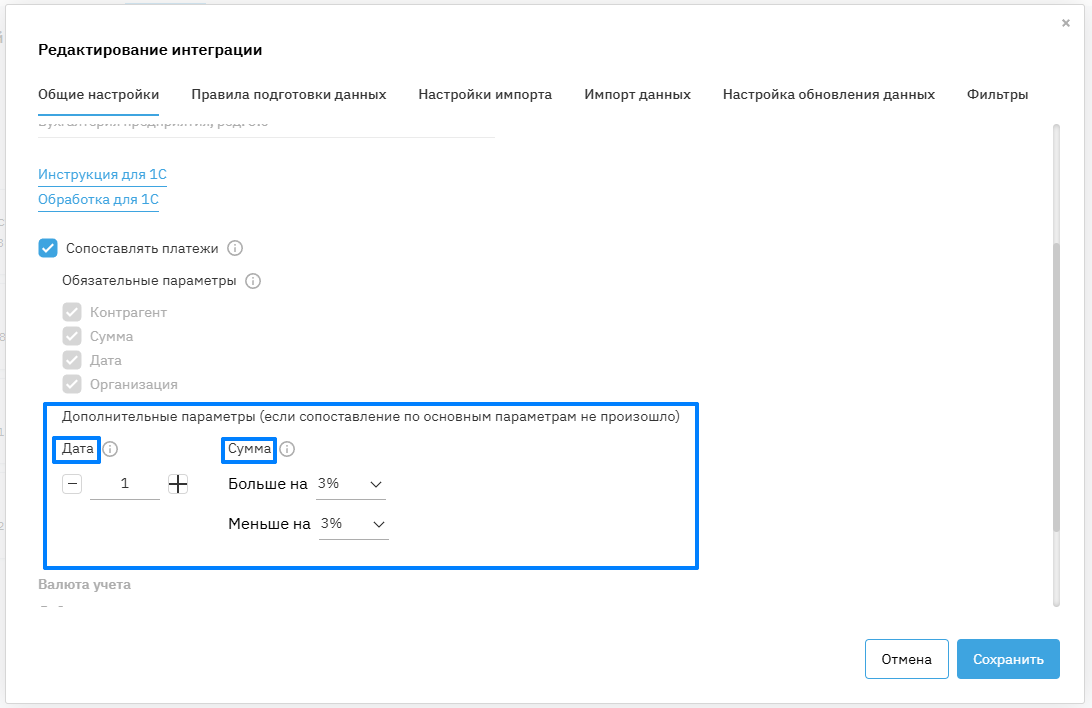Open the Настройки импорта tab
This screenshot has width=1092, height=708.
pos(485,95)
